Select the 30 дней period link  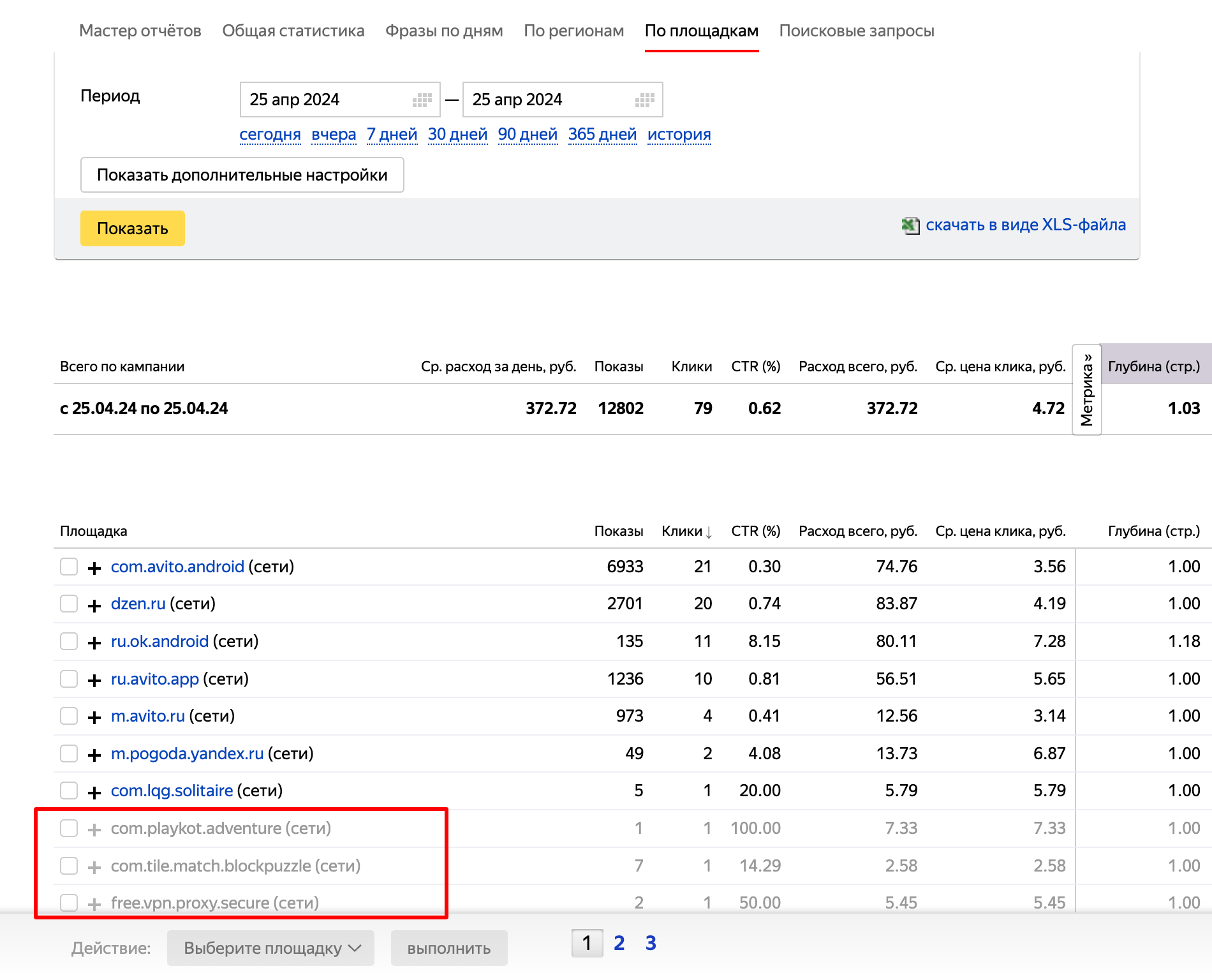point(457,135)
